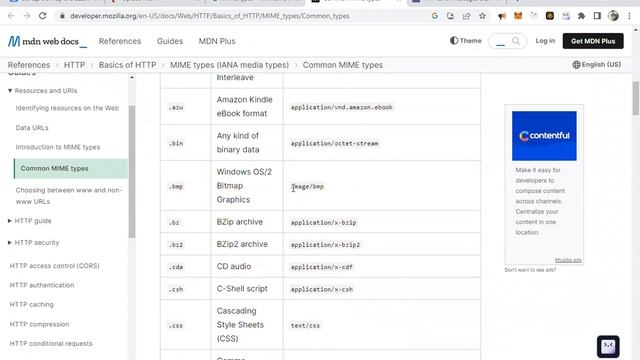Screen dimensions: 640x360
Task: Open the Data URLs sidebar link
Action: coord(32,128)
